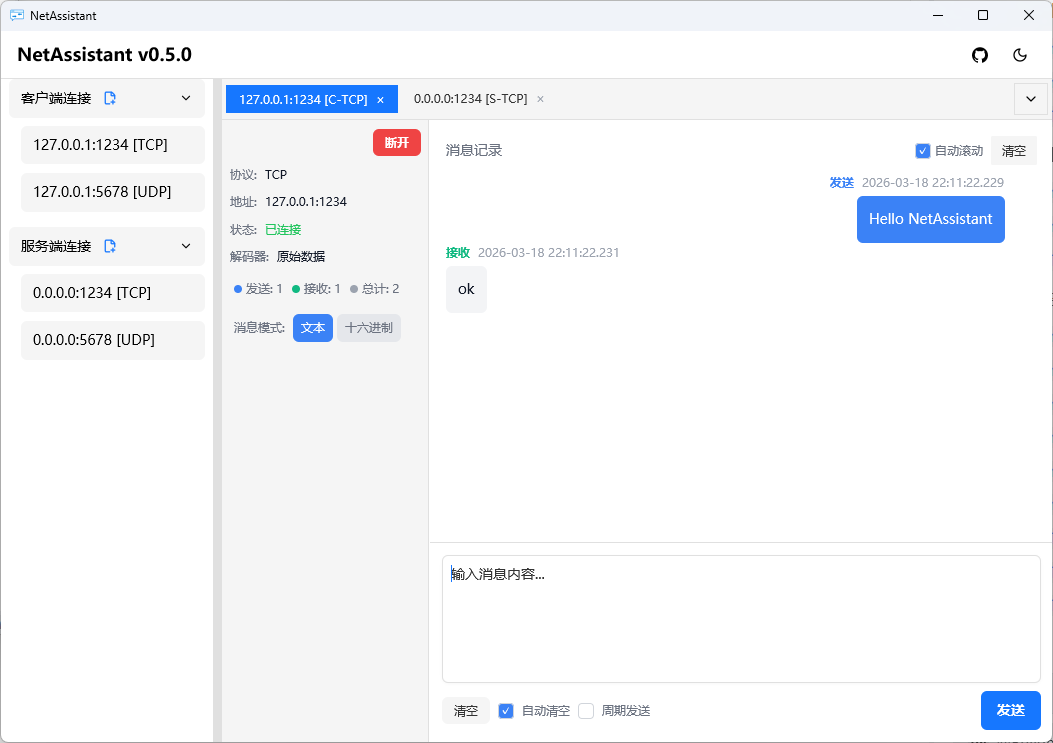Click inside the message input box
This screenshot has height=743, width=1053.
(x=740, y=620)
